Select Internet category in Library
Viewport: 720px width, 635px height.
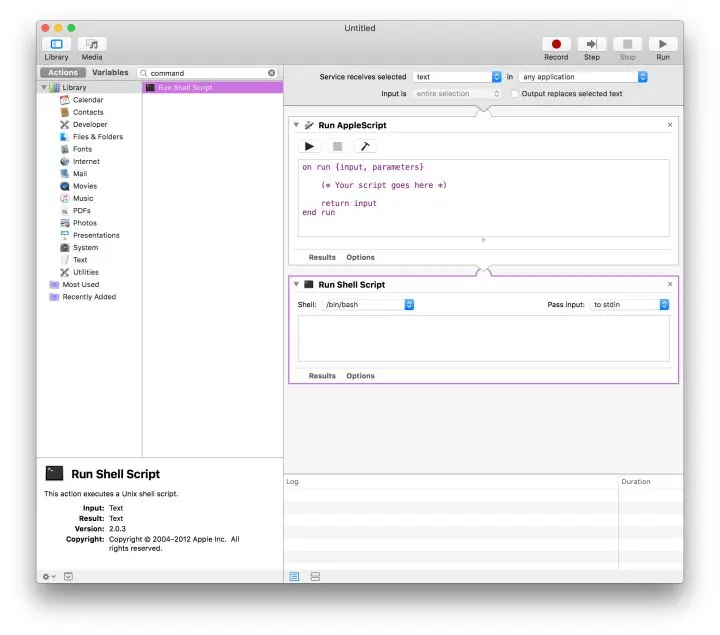pos(86,162)
